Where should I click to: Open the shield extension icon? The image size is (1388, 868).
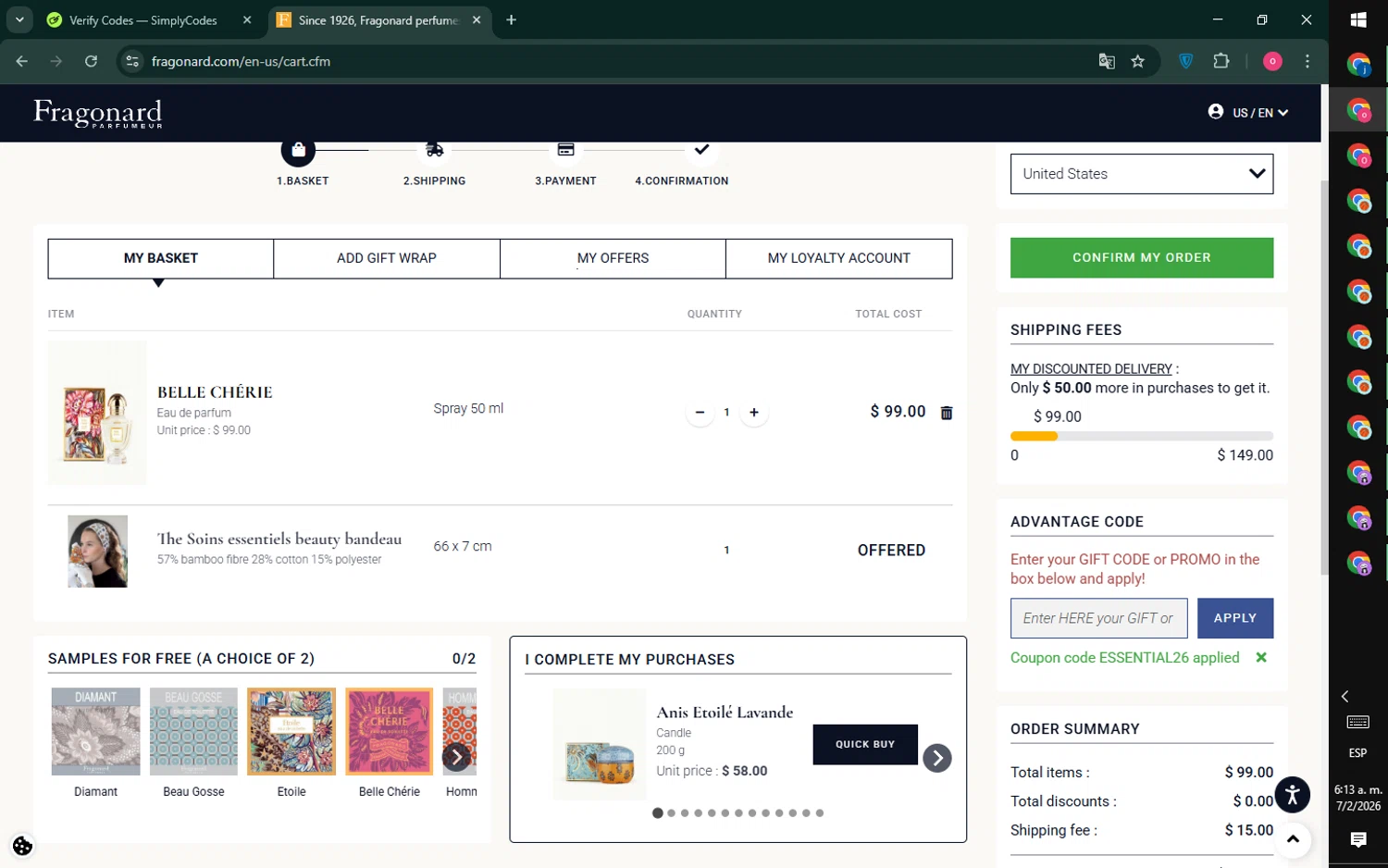click(1185, 61)
